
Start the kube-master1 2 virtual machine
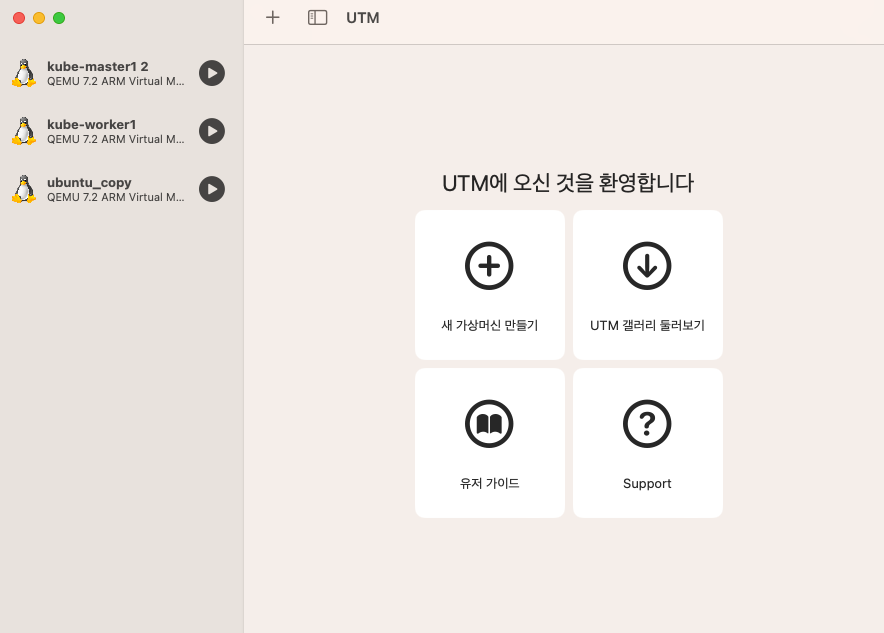coord(212,73)
